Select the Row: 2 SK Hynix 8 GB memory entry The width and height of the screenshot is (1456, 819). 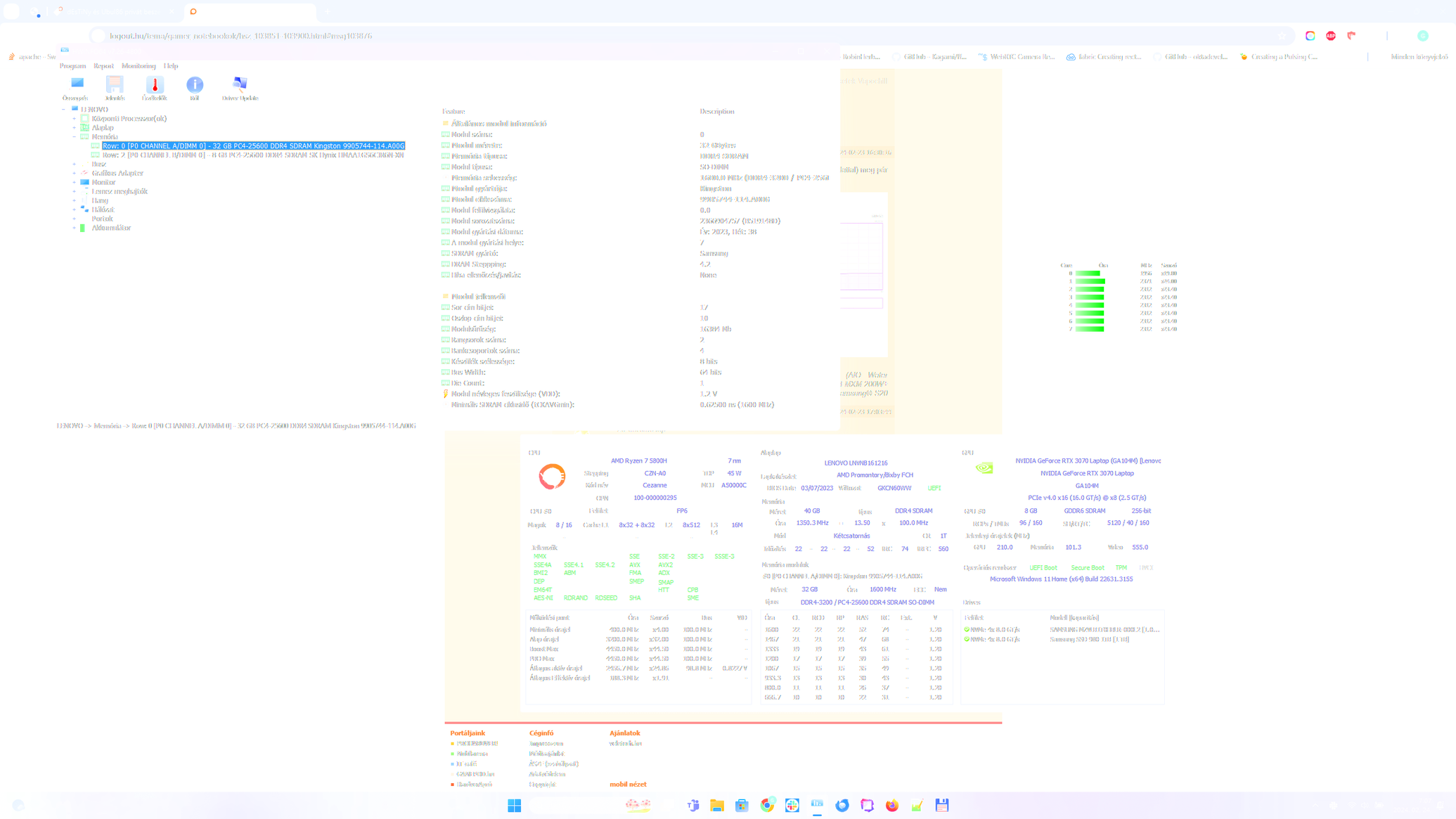tap(253, 155)
